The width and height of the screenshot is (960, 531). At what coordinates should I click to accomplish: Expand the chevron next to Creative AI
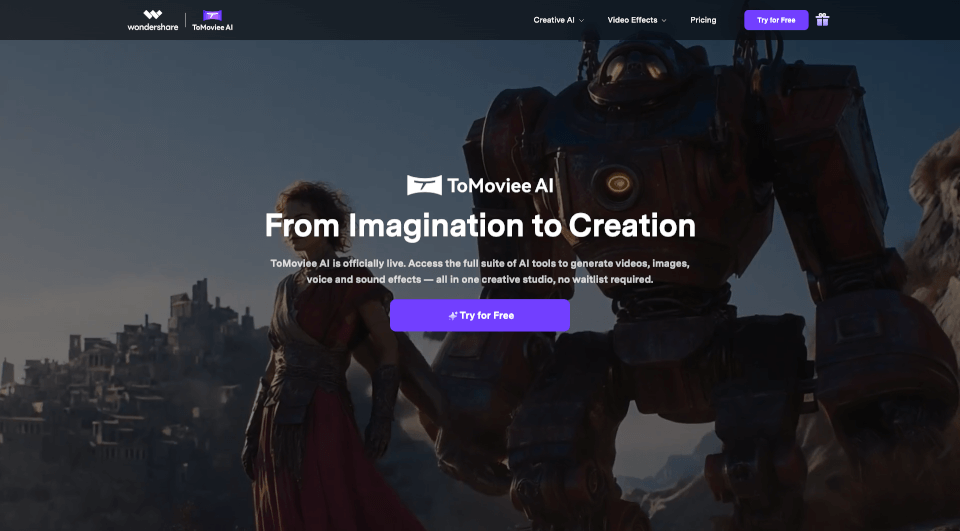(581, 20)
